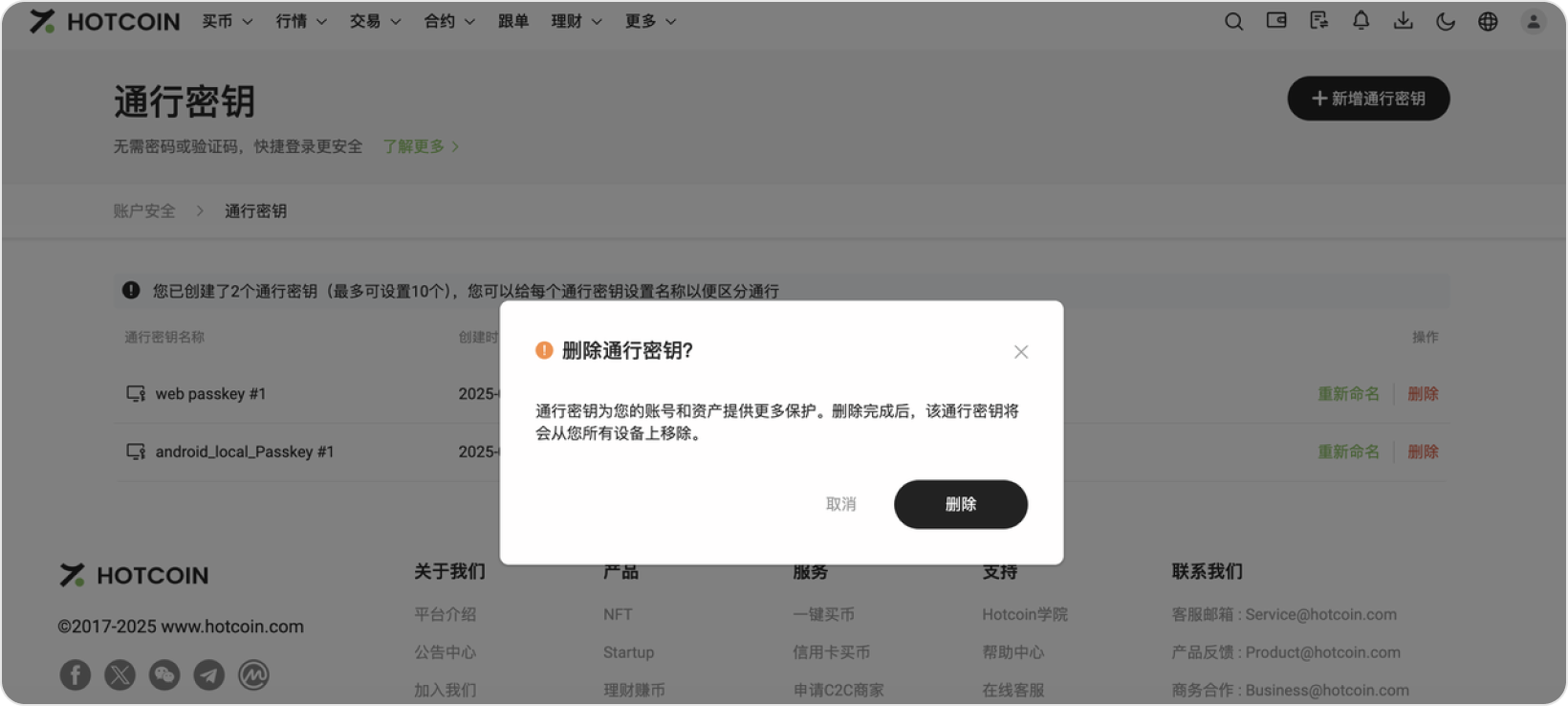Expand the 更多 menu
Screen dimensions: 1568x706
[x=650, y=21]
